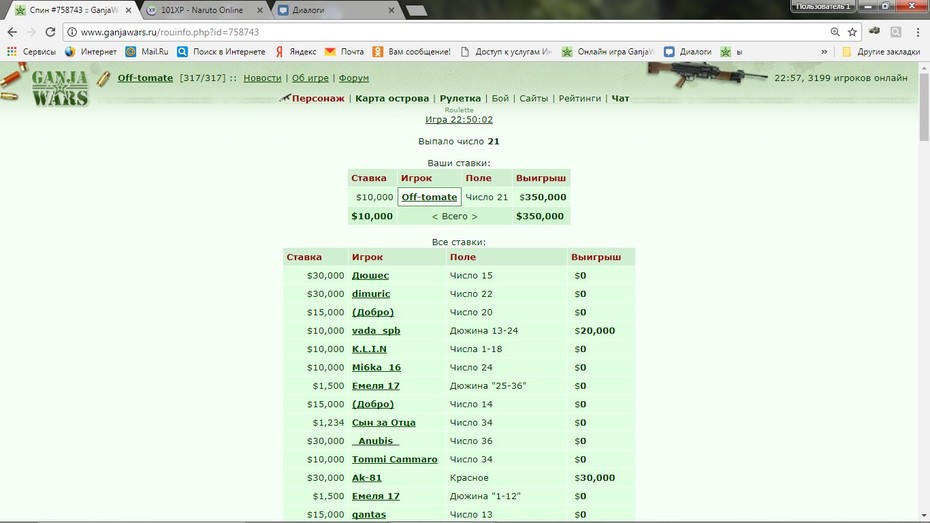Screen dimensions: 930x523
Task: Open the bookmark labeled ы
Action: [x=731, y=52]
